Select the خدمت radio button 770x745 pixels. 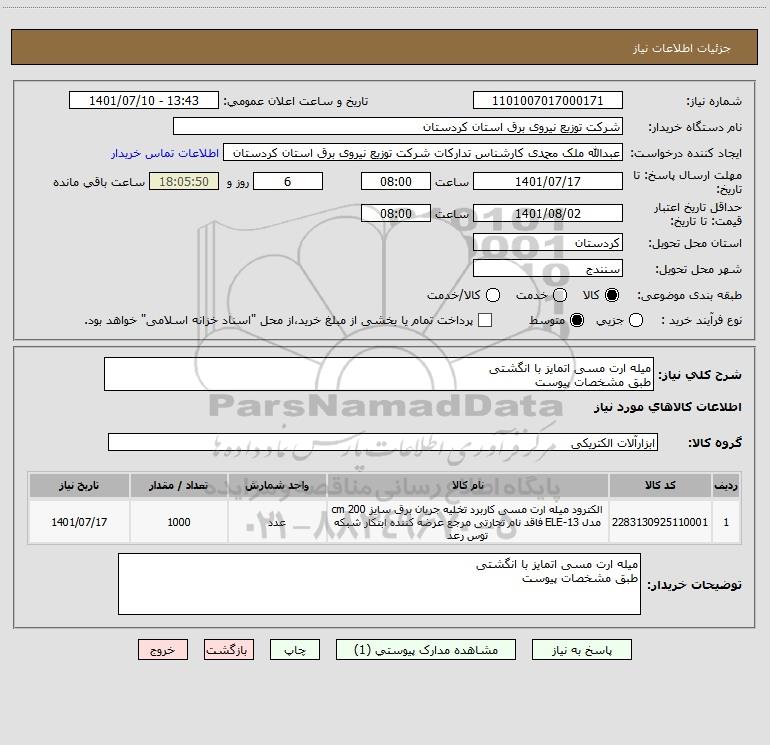point(560,295)
